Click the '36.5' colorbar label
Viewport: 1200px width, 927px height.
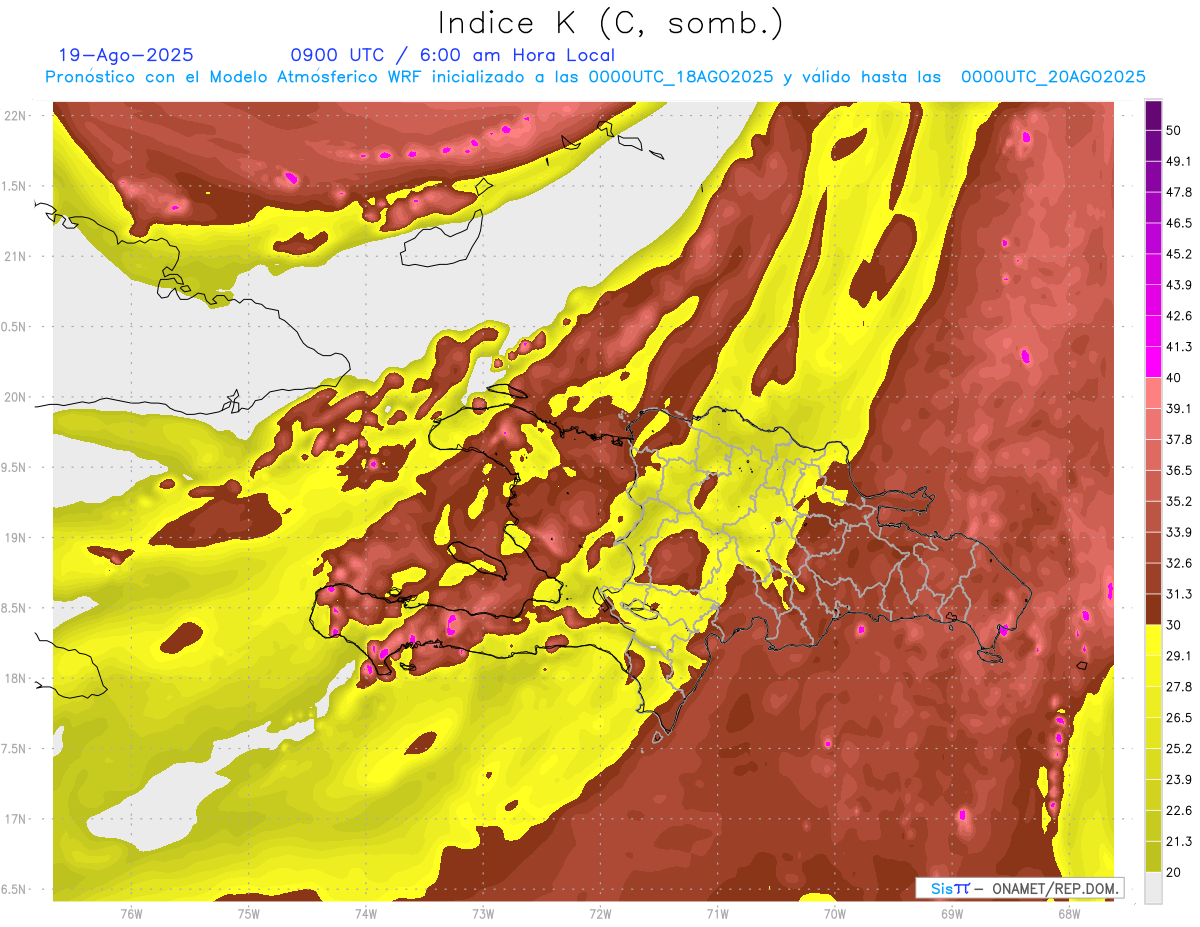[1178, 470]
